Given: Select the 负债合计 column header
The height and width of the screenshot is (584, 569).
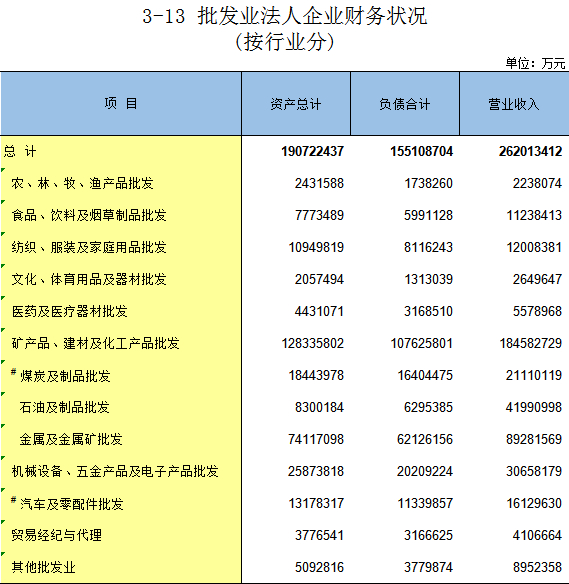Looking at the screenshot, I should point(405,104).
